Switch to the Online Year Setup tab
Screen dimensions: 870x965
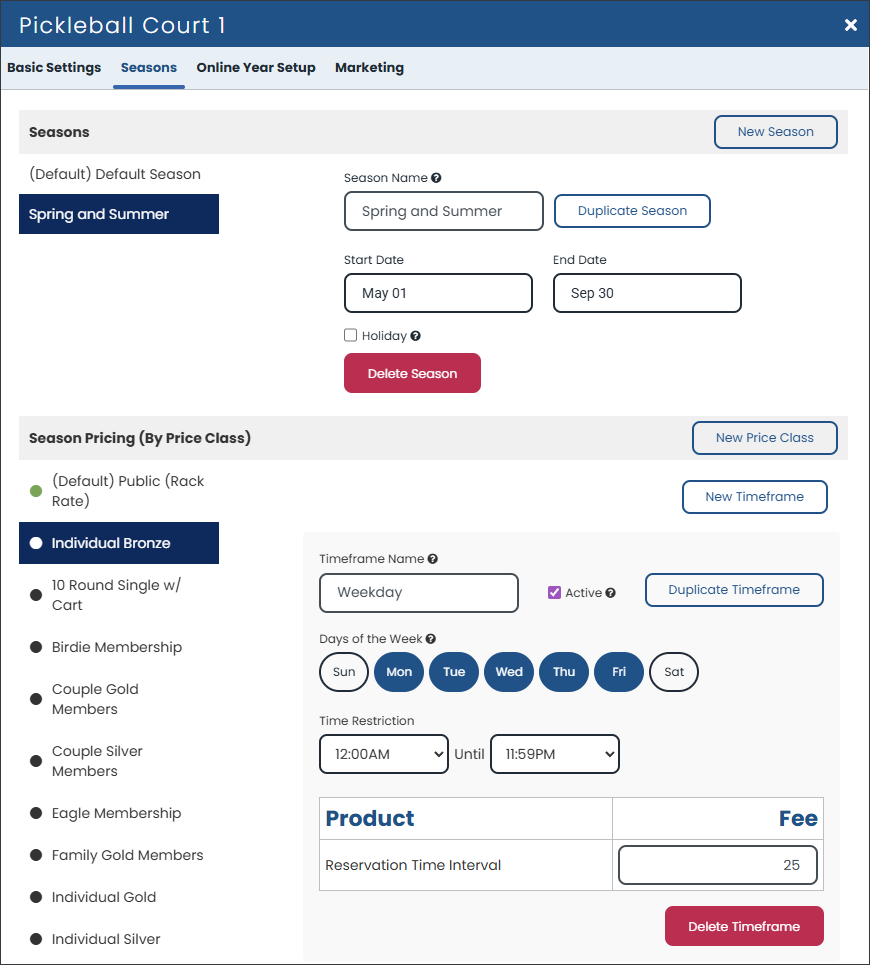click(x=256, y=68)
